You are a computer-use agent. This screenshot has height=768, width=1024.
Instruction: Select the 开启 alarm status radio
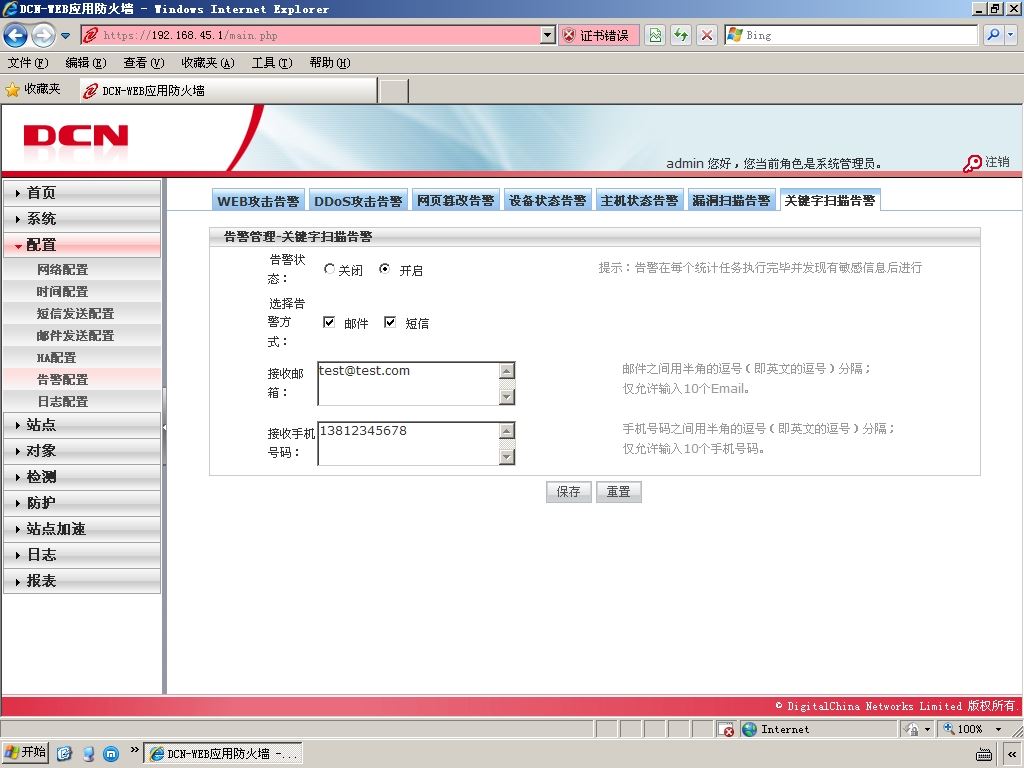(x=385, y=269)
